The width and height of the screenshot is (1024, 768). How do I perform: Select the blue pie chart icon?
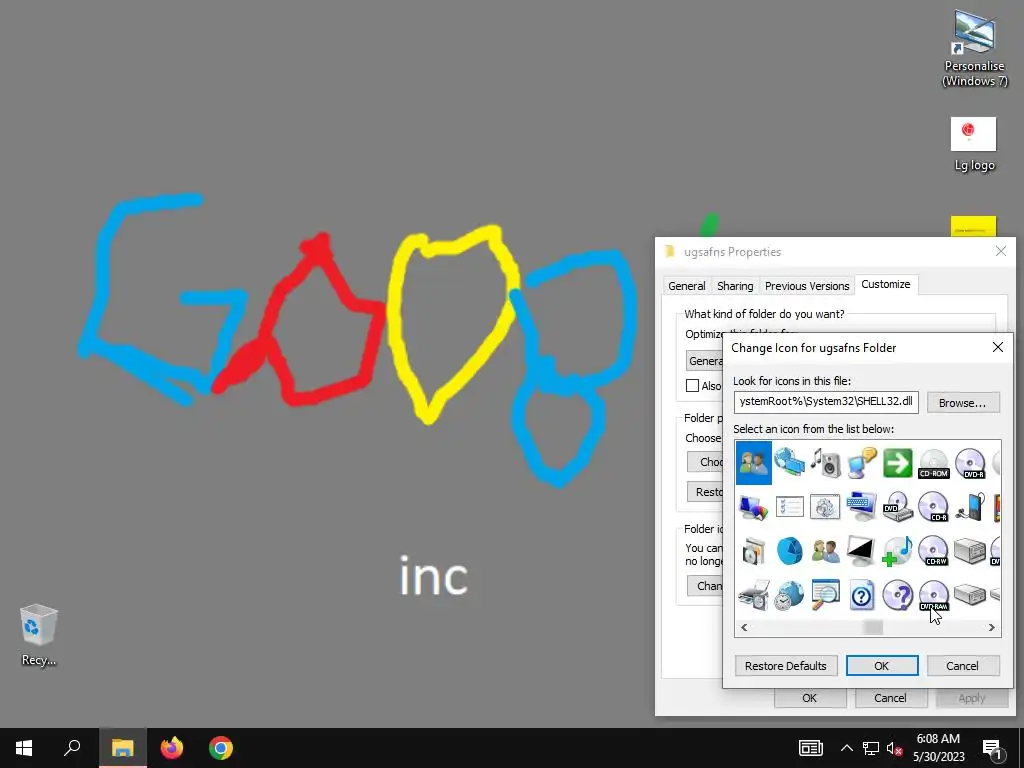coord(790,551)
